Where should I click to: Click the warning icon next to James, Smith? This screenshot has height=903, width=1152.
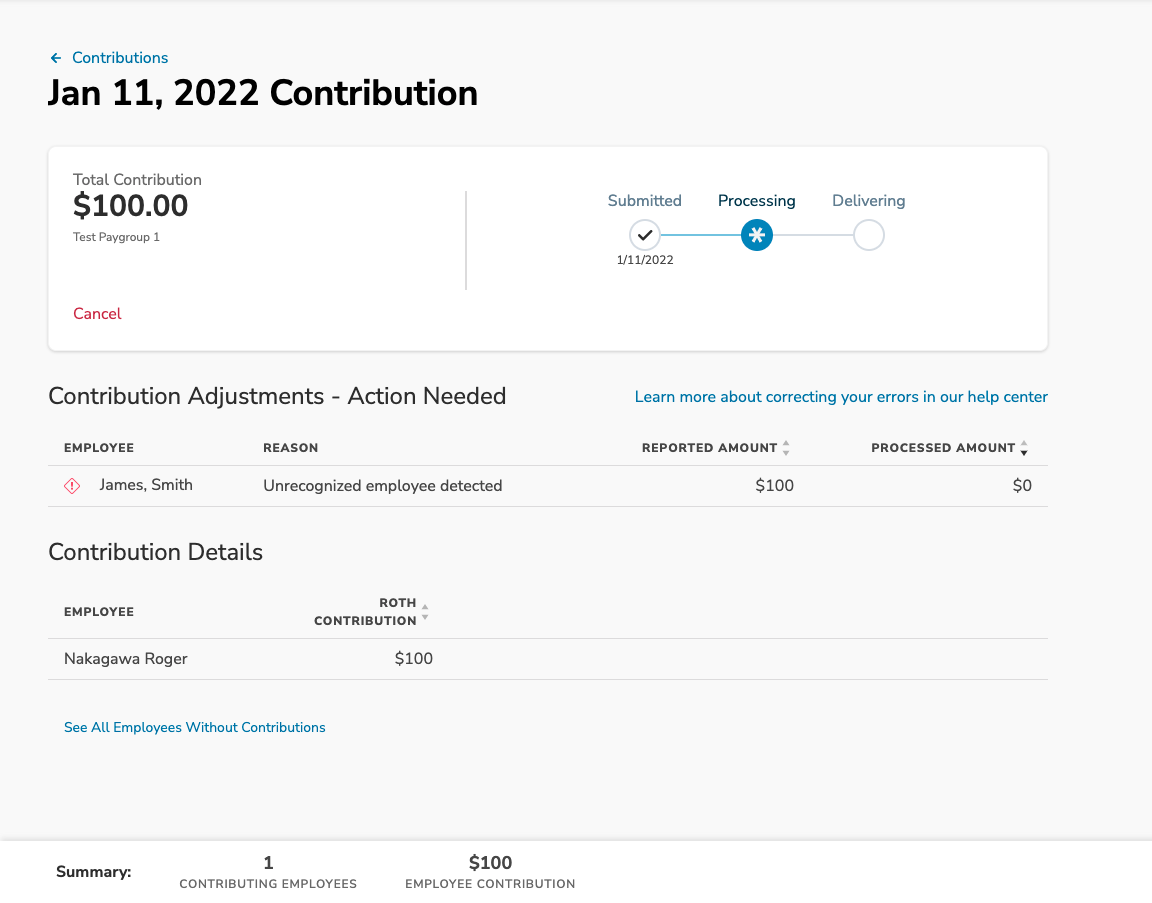(x=71, y=485)
